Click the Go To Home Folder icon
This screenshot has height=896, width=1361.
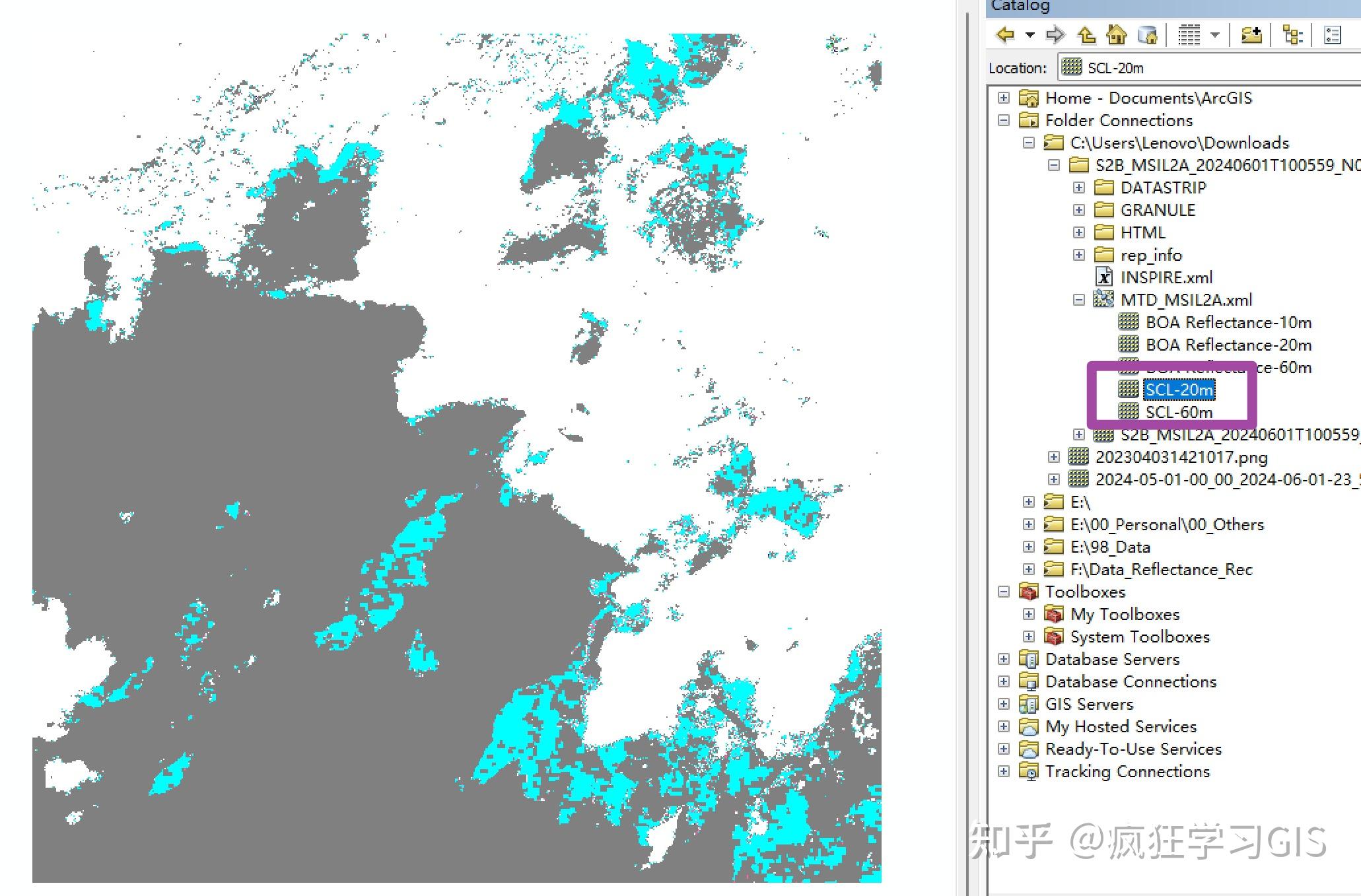tap(1117, 34)
